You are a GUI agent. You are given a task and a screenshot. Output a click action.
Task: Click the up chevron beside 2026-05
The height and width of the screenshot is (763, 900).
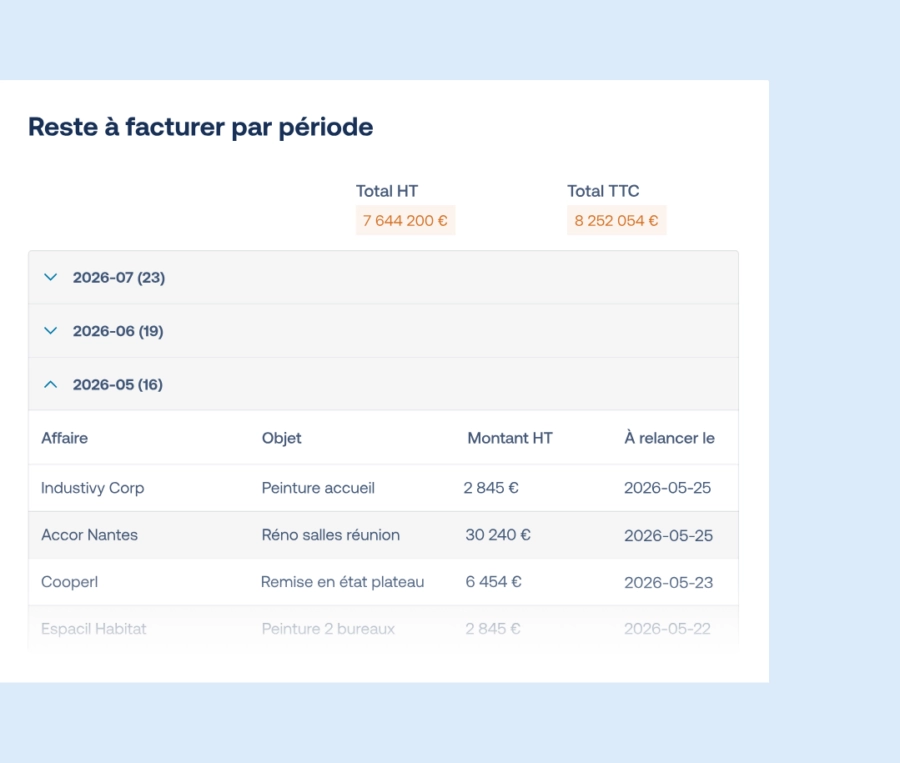(51, 384)
